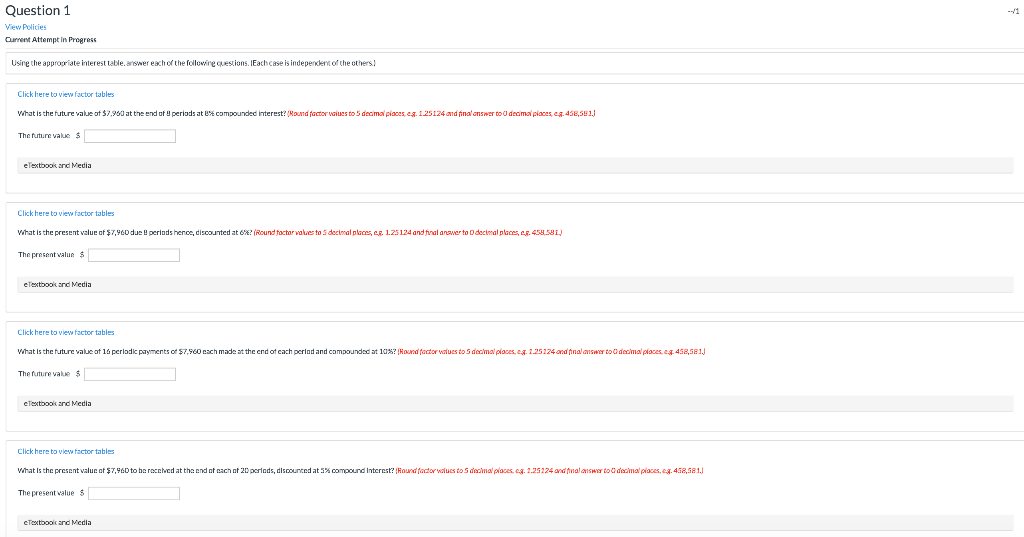Image resolution: width=1024 pixels, height=537 pixels.
Task: Focus the future value field for the 10% annuity question
Action: pyautogui.click(x=130, y=374)
